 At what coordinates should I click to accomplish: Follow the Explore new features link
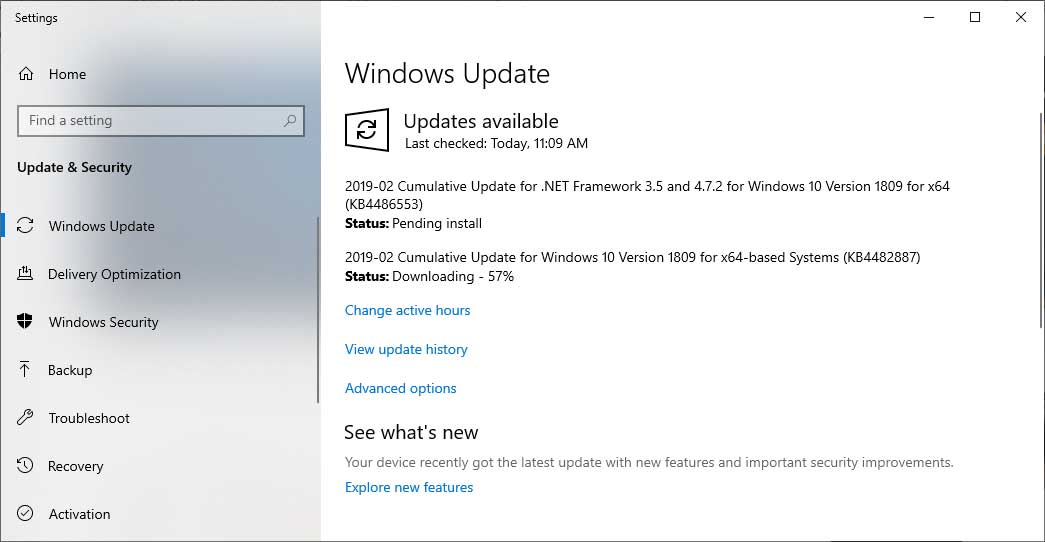409,487
